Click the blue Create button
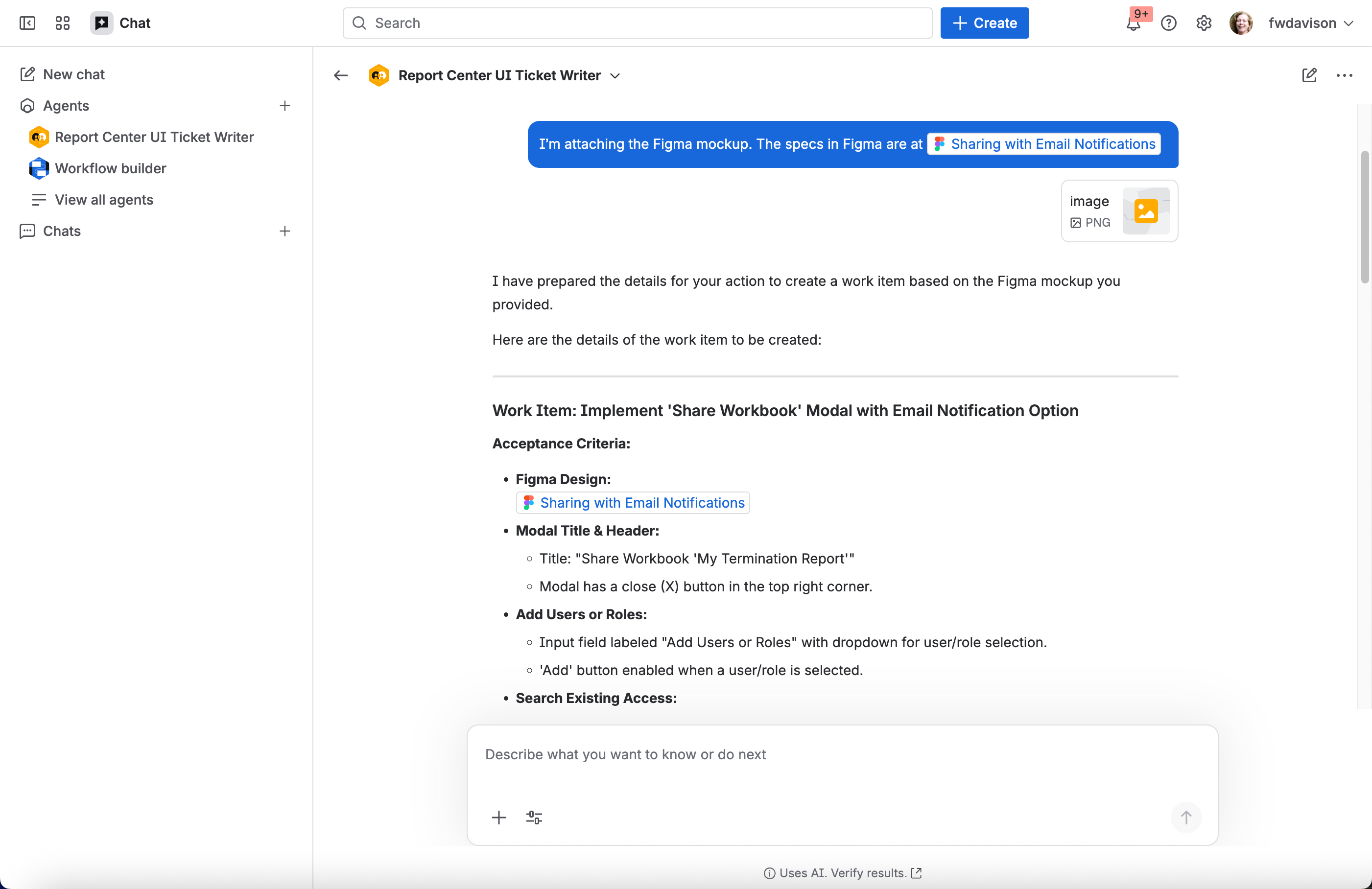1372x889 pixels. [x=984, y=23]
